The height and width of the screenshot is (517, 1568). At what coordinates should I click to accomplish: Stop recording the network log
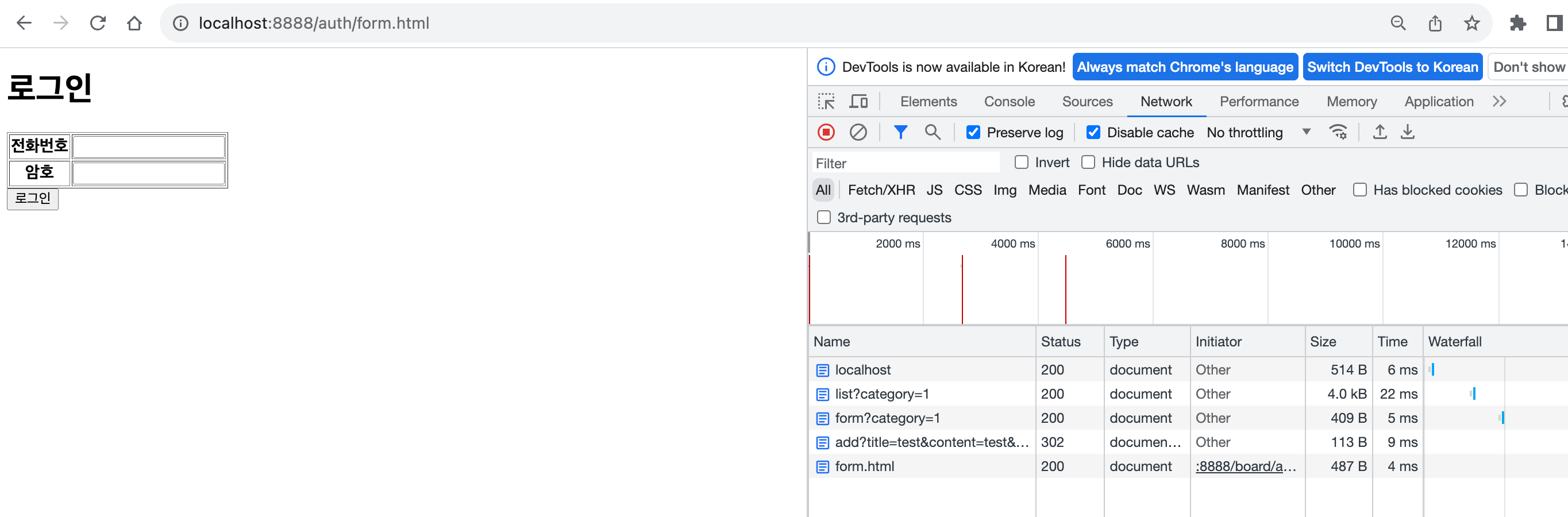click(x=826, y=132)
